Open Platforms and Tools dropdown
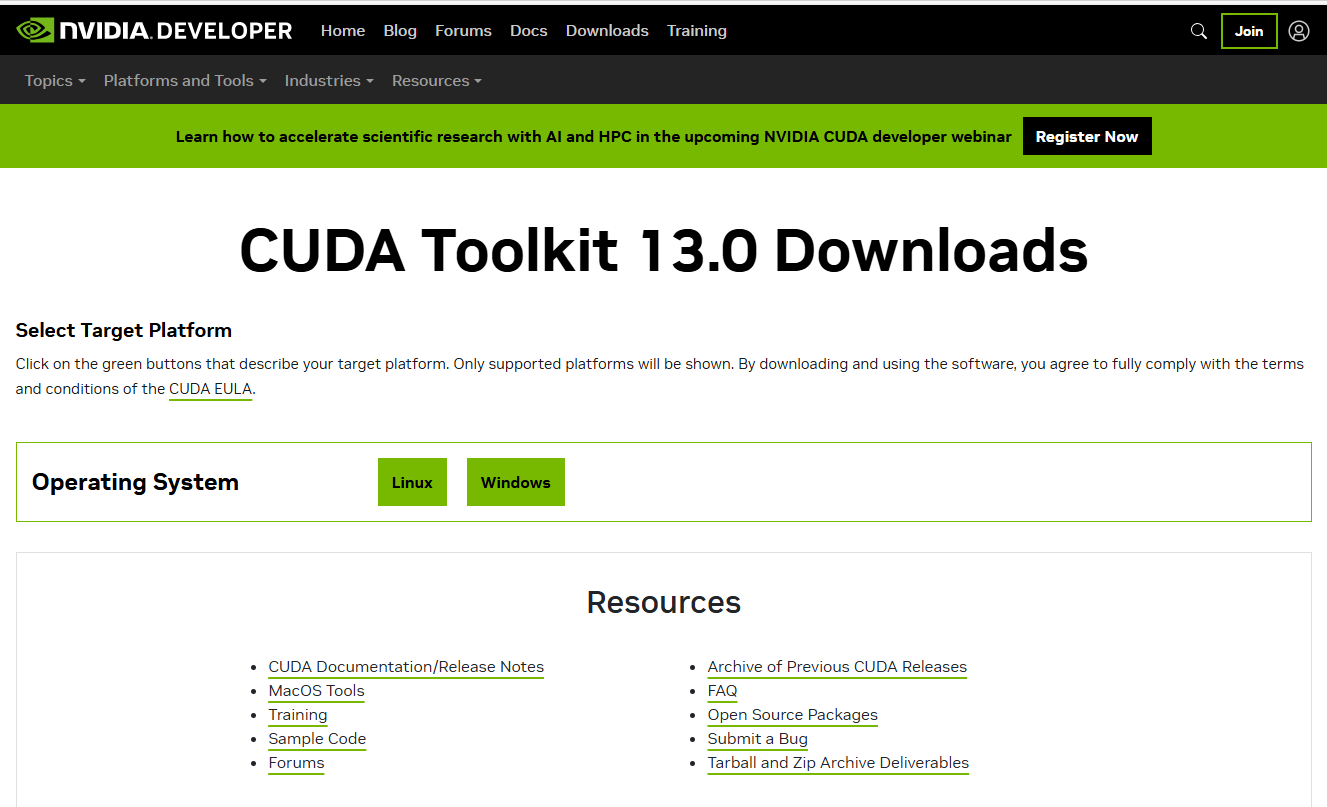The image size is (1327, 807). pos(185,81)
